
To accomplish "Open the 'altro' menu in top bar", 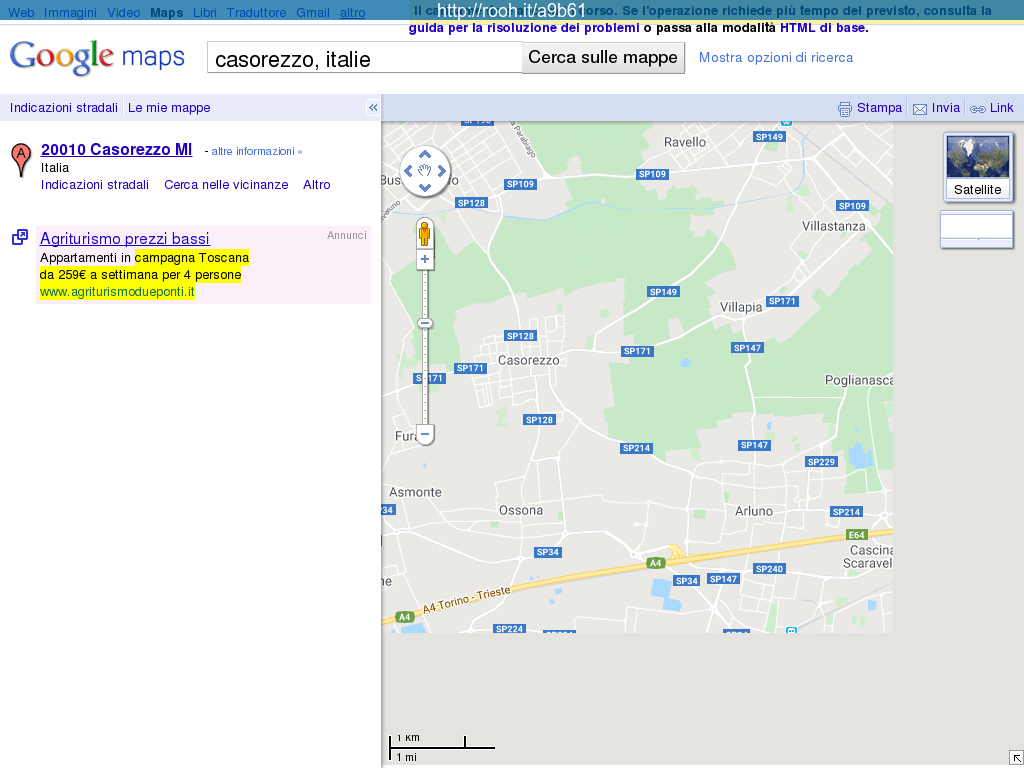I will click(352, 13).
